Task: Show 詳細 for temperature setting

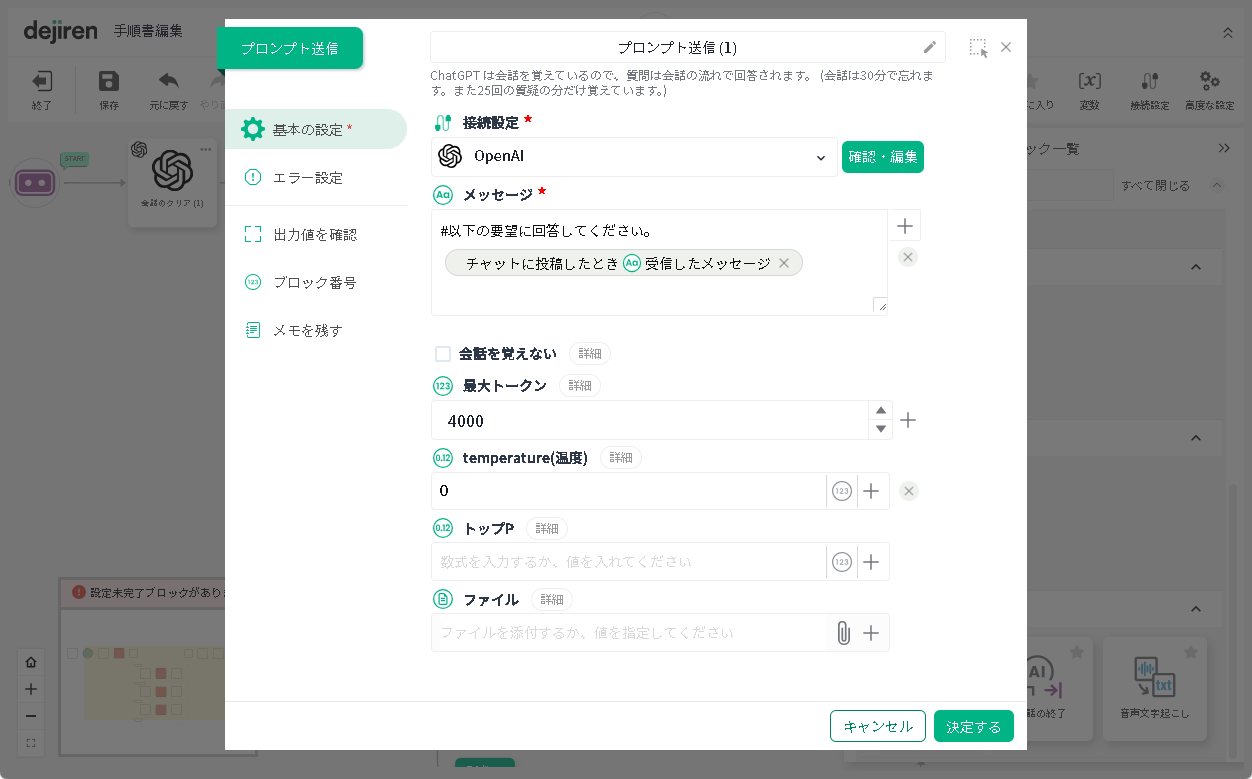Action: 621,457
